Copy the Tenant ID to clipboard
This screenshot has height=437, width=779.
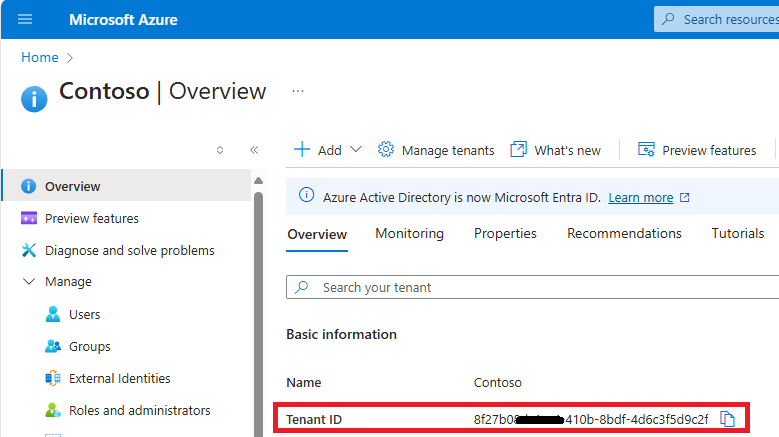pyautogui.click(x=727, y=419)
